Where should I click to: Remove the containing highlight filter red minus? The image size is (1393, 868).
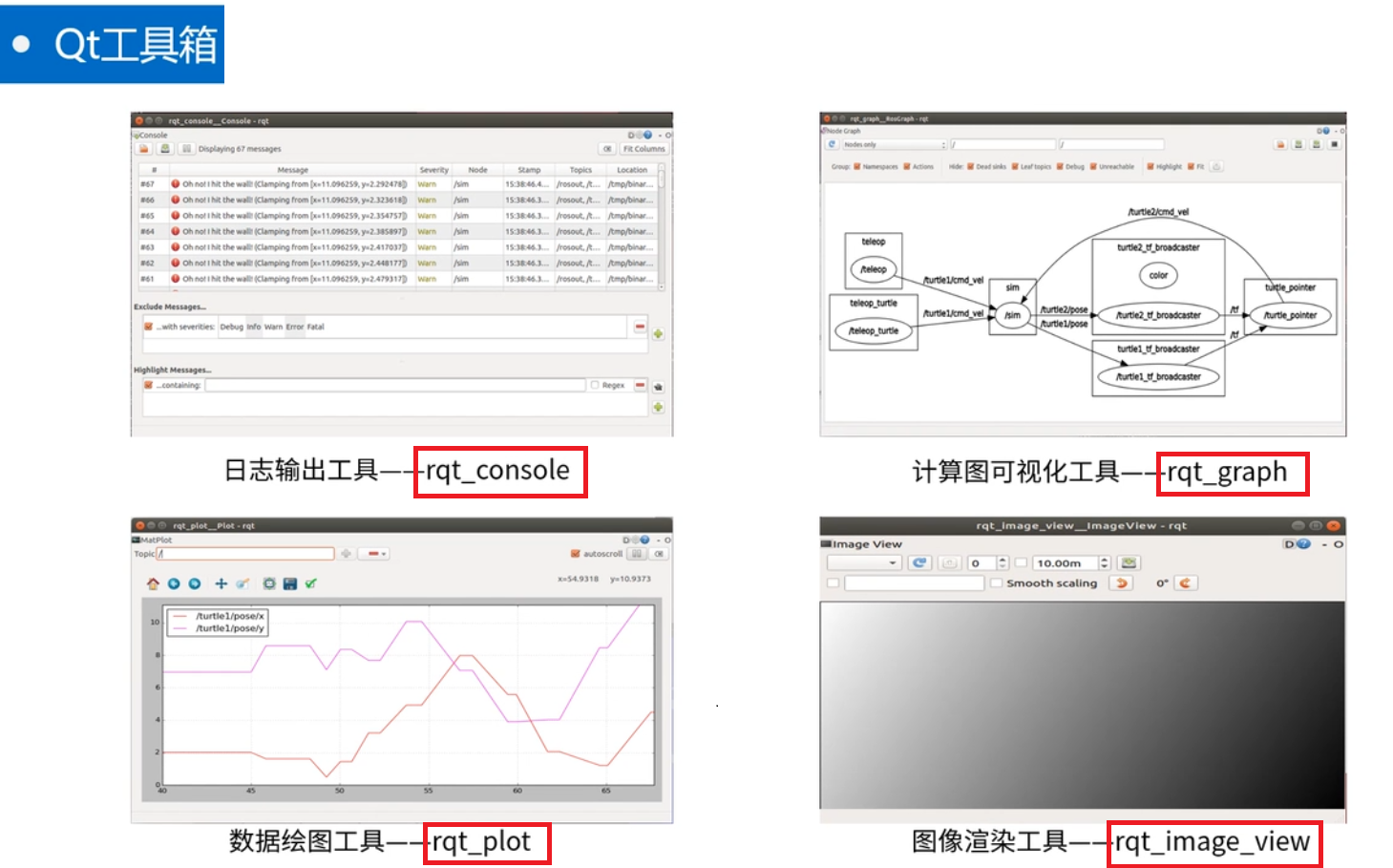[x=640, y=385]
